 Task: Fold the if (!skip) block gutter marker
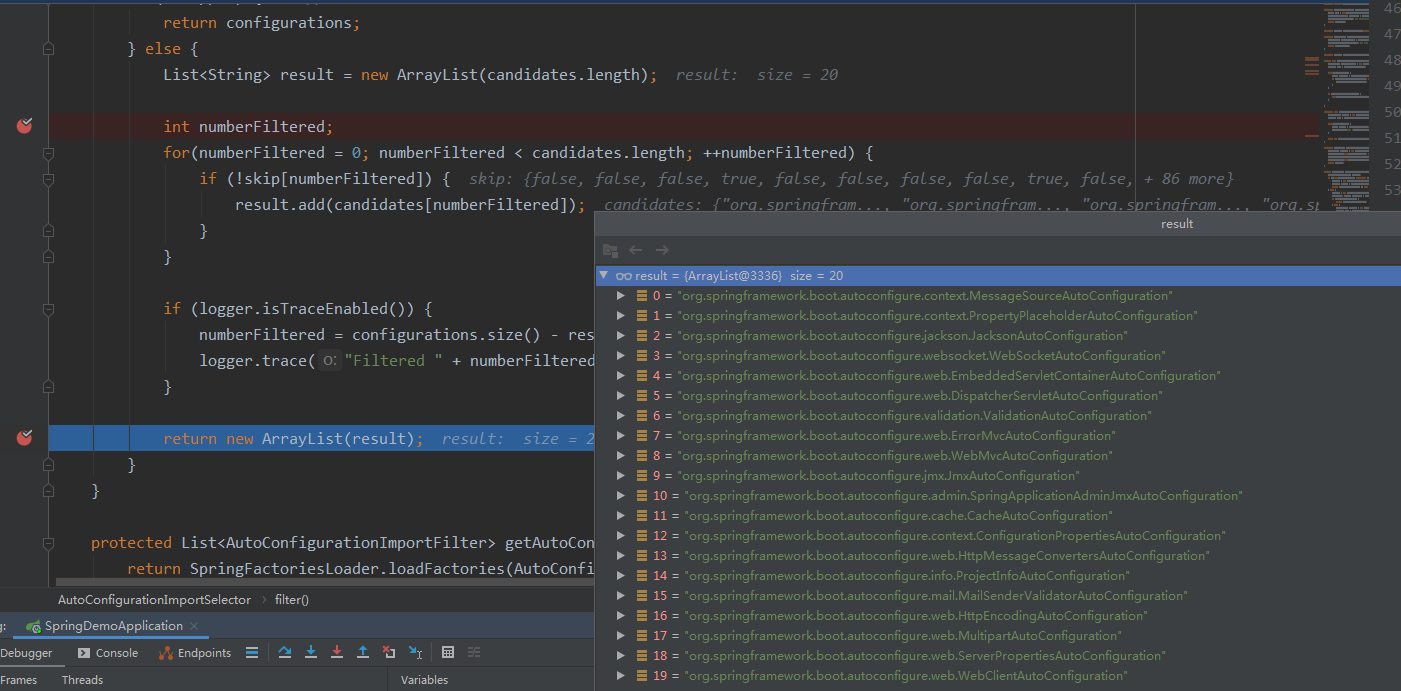[x=48, y=178]
